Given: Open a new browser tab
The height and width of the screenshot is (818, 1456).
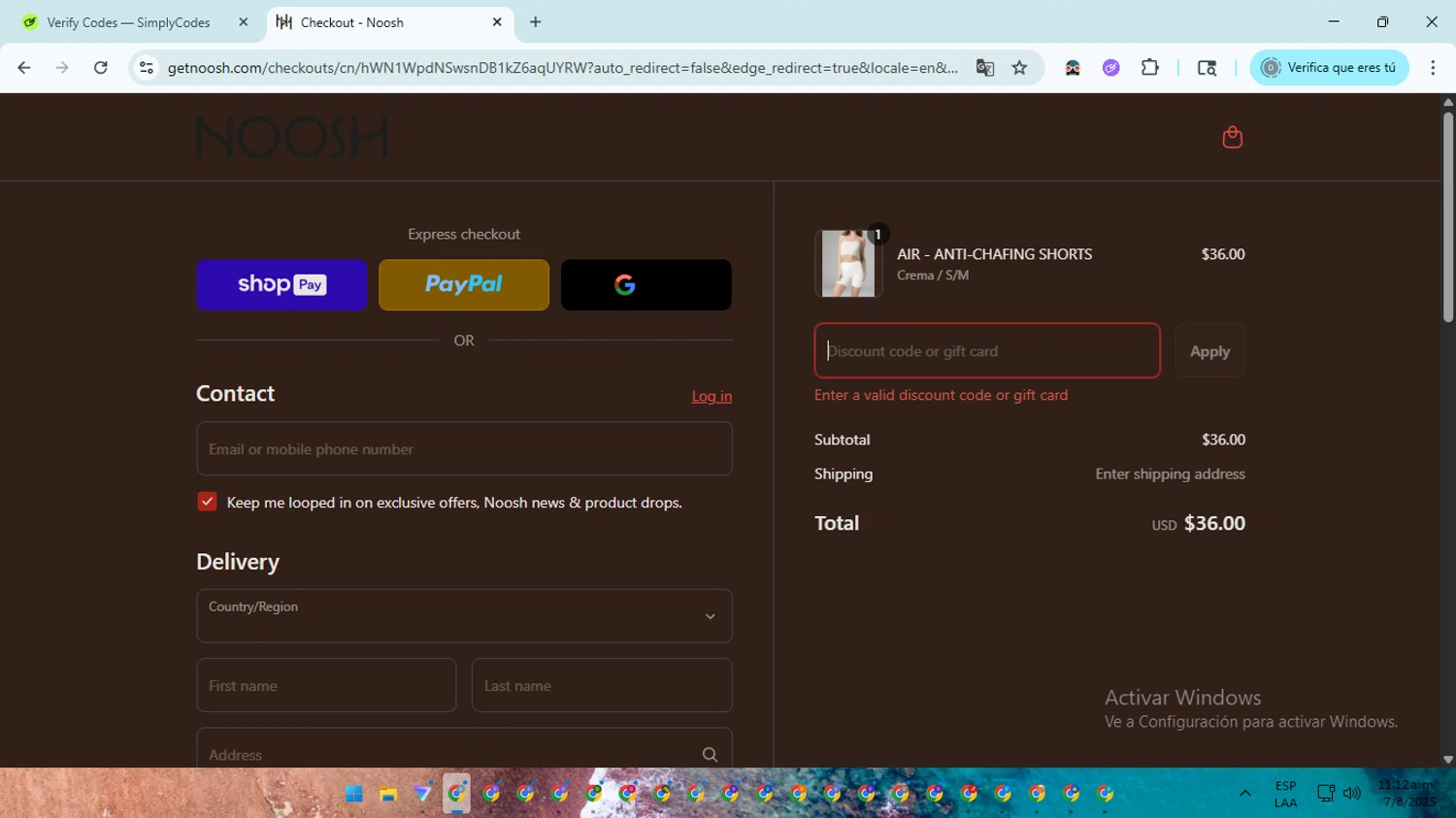Looking at the screenshot, I should 536,22.
